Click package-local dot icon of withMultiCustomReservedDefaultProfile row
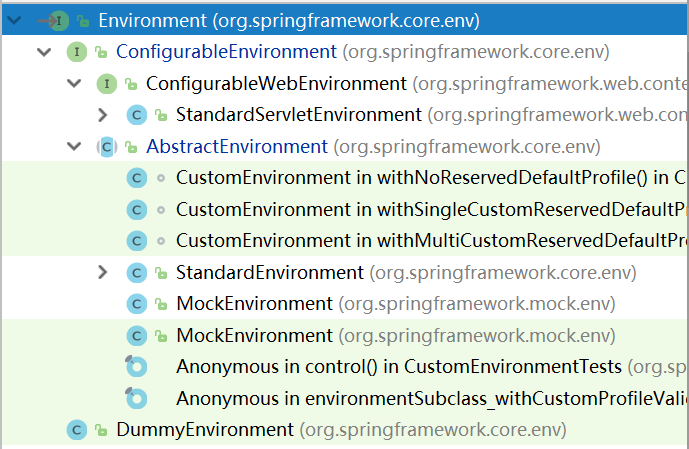The image size is (689, 449). (x=161, y=241)
